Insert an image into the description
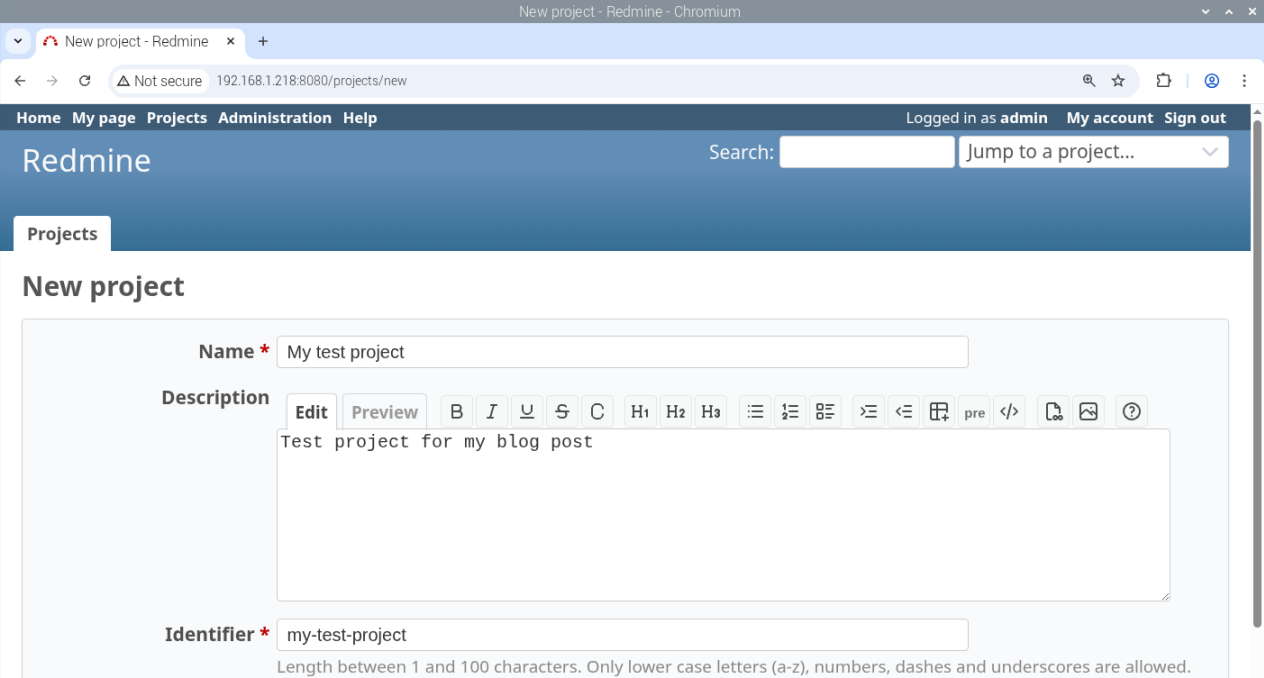The width and height of the screenshot is (1264, 678). pyautogui.click(x=1088, y=411)
